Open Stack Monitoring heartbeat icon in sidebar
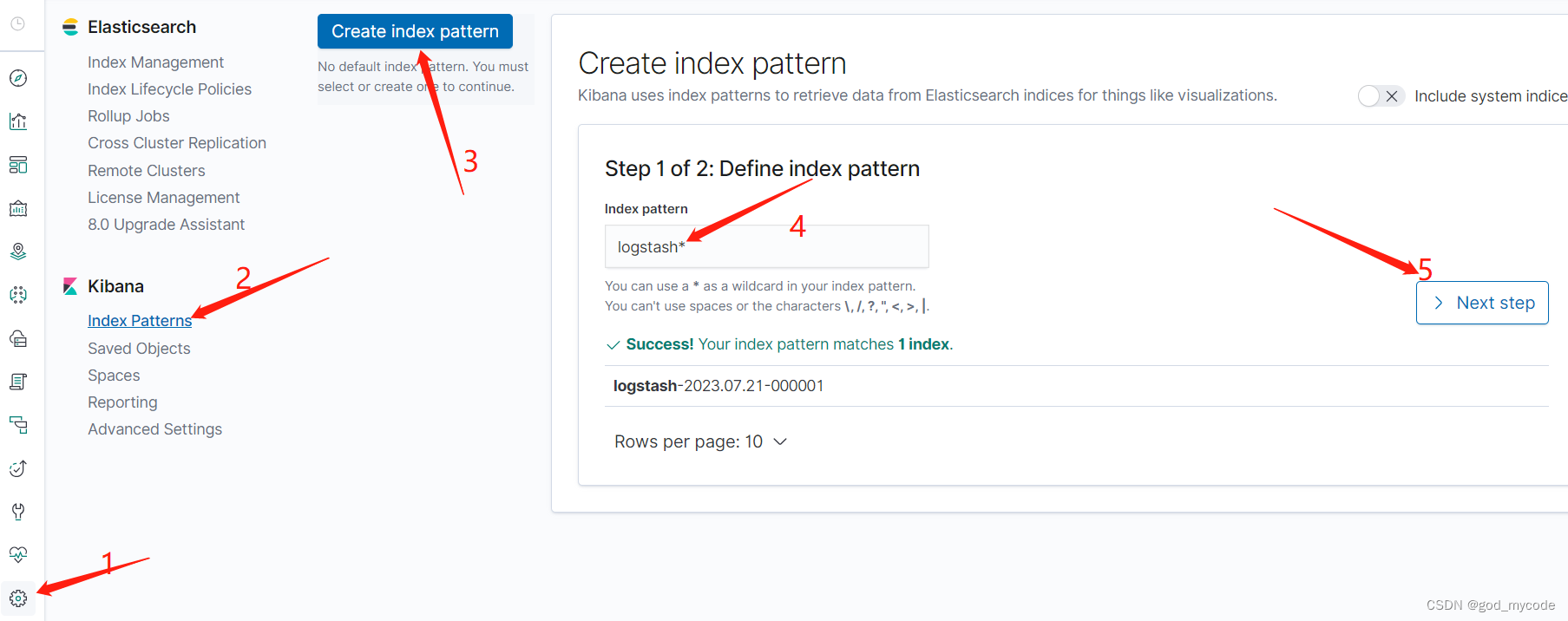This screenshot has width=1568, height=621. 18,555
